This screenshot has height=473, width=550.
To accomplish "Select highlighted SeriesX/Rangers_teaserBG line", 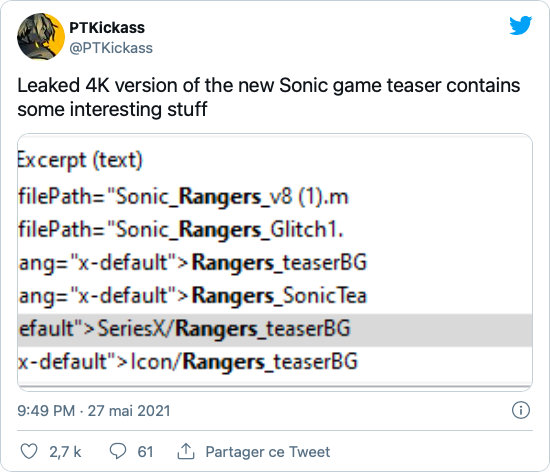I will [x=275, y=330].
